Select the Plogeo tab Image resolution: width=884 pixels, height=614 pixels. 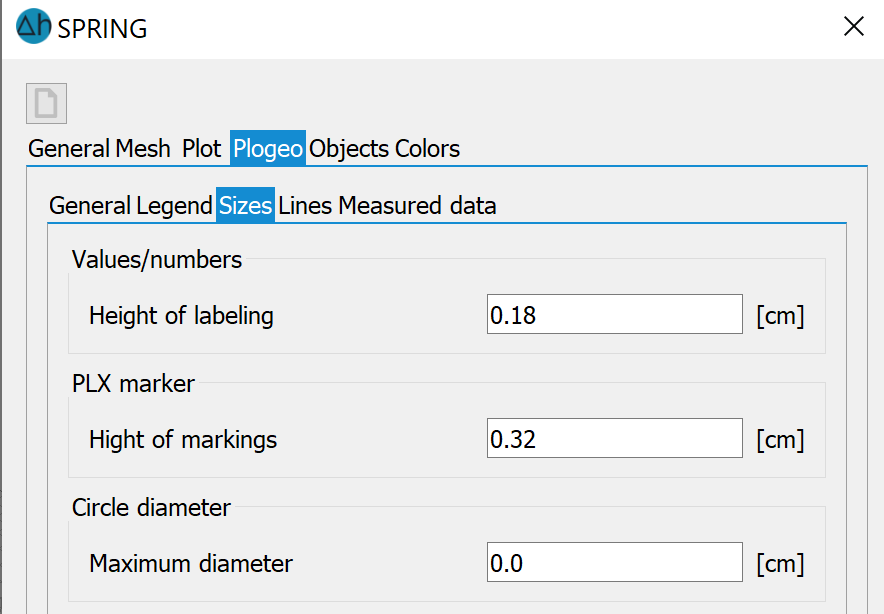pyautogui.click(x=268, y=149)
